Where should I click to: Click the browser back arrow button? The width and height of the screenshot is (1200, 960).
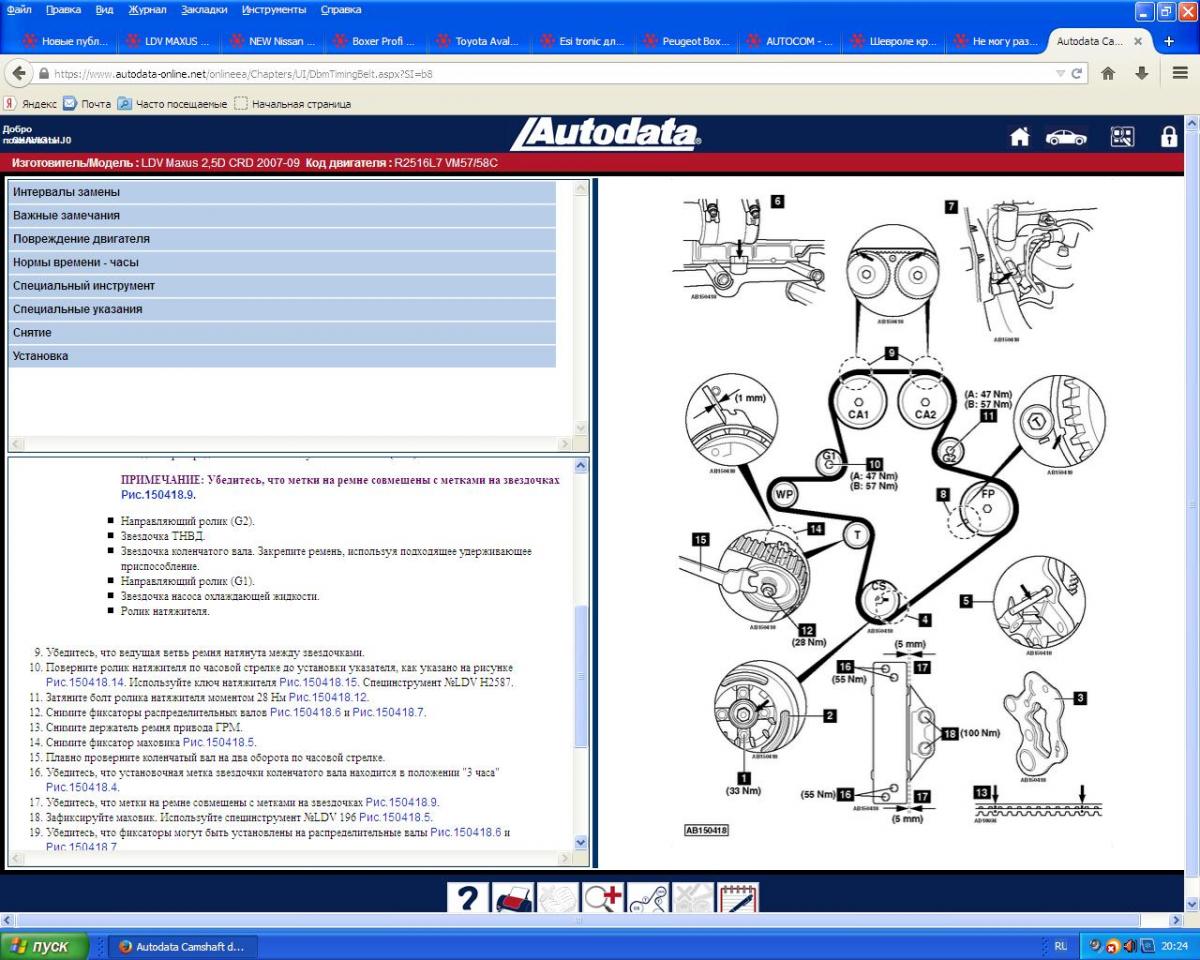tap(19, 73)
